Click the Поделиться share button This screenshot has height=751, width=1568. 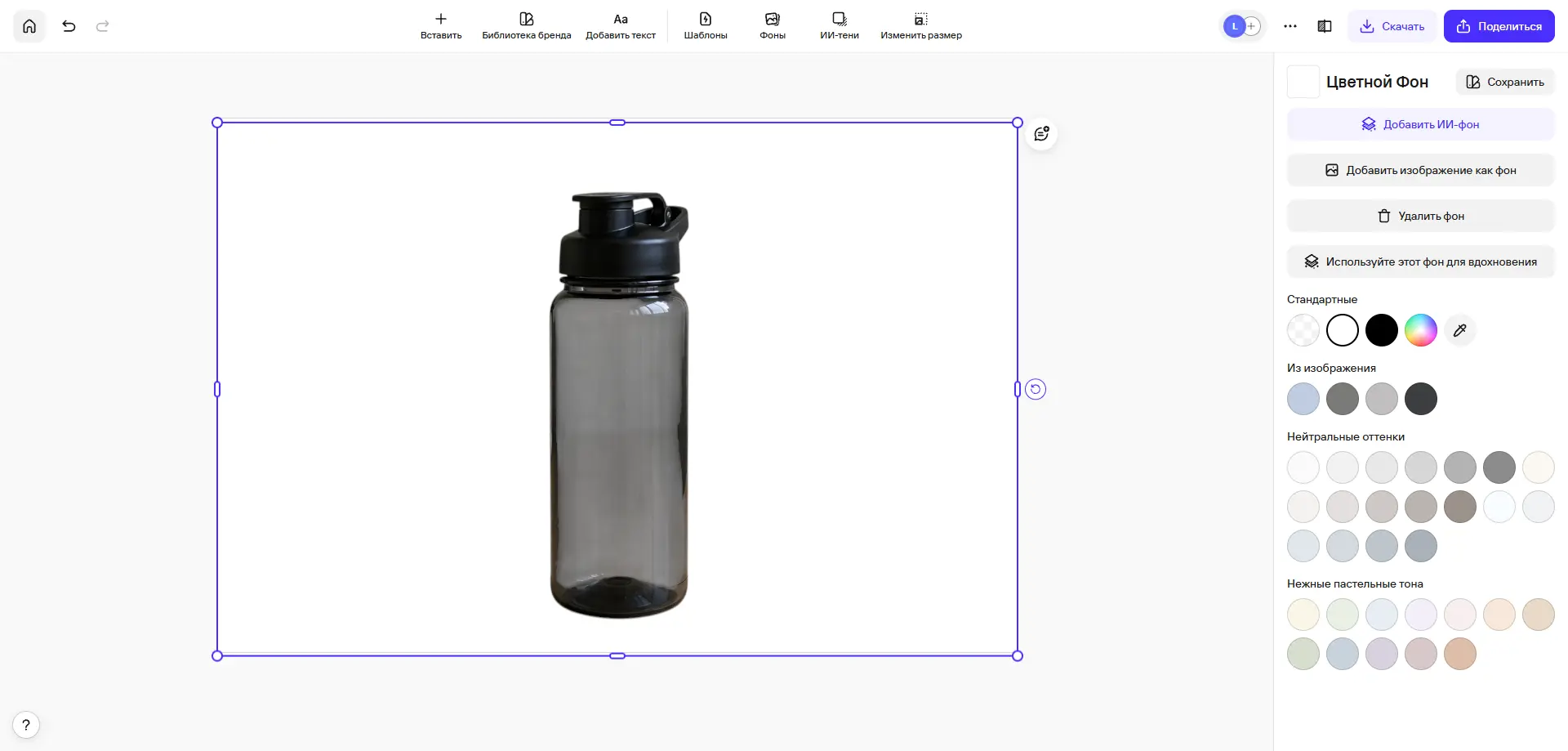click(x=1499, y=26)
